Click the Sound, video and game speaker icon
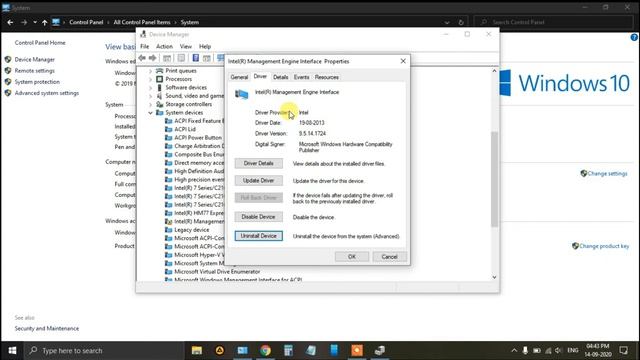640x360 pixels. 160,96
